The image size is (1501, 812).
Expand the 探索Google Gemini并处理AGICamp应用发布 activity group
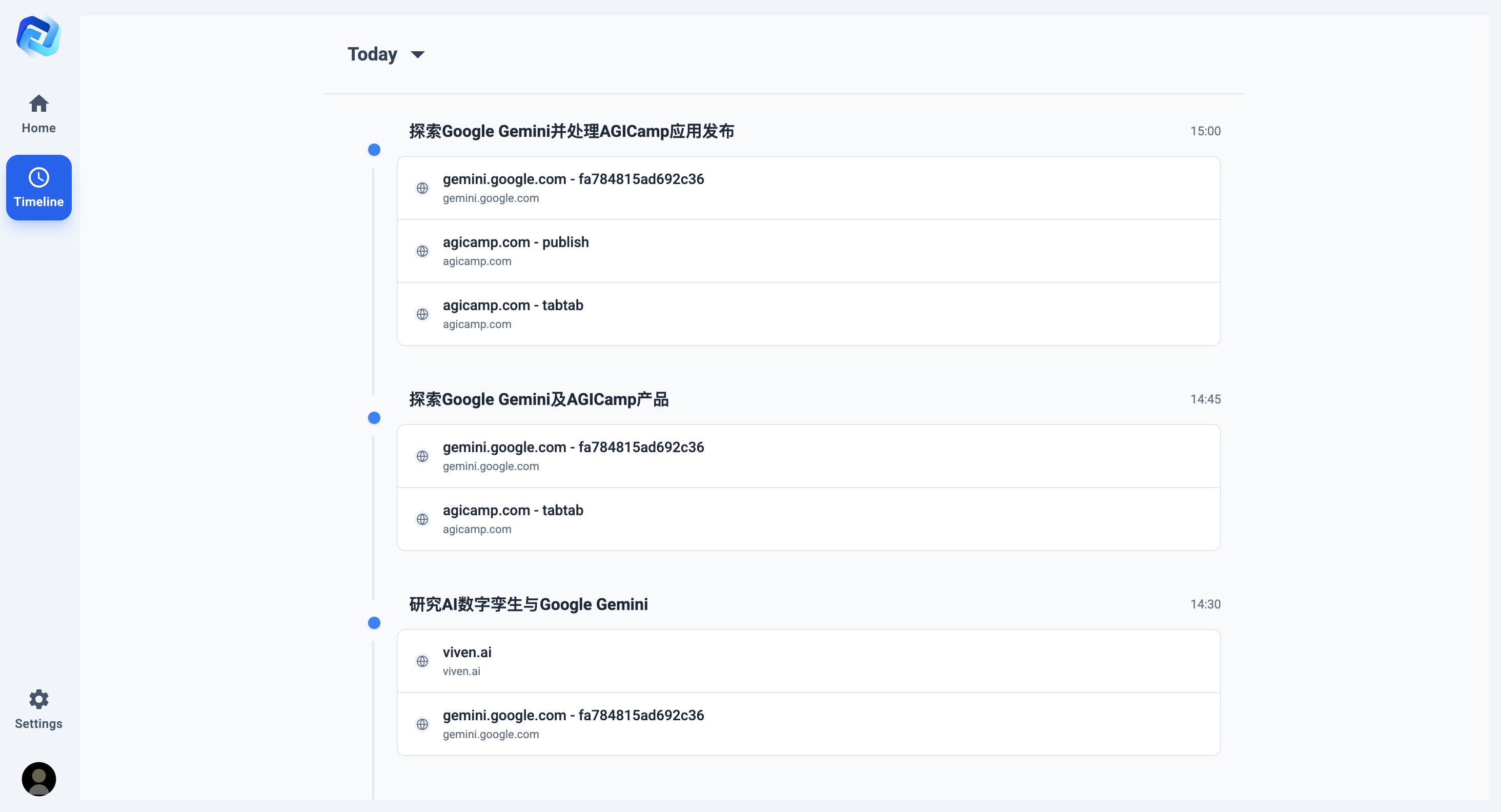coord(571,131)
